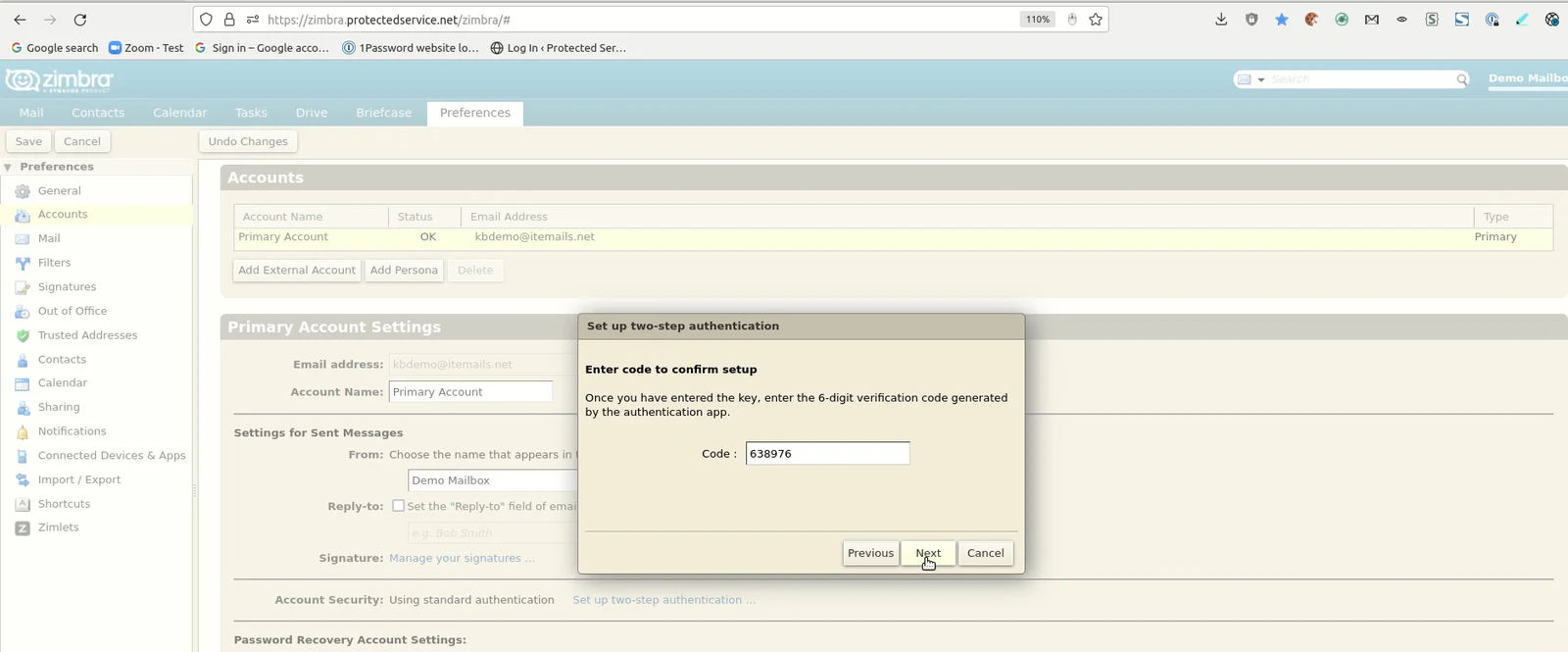Open the Demo Mailbox From name combo box
The image size is (1568, 652).
coord(493,480)
